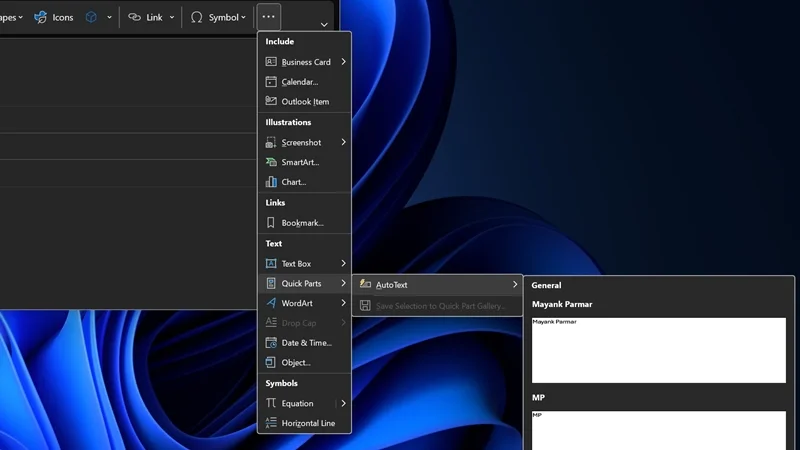Image resolution: width=800 pixels, height=450 pixels.
Task: Click the Link button in the toolbar
Action: click(x=145, y=17)
